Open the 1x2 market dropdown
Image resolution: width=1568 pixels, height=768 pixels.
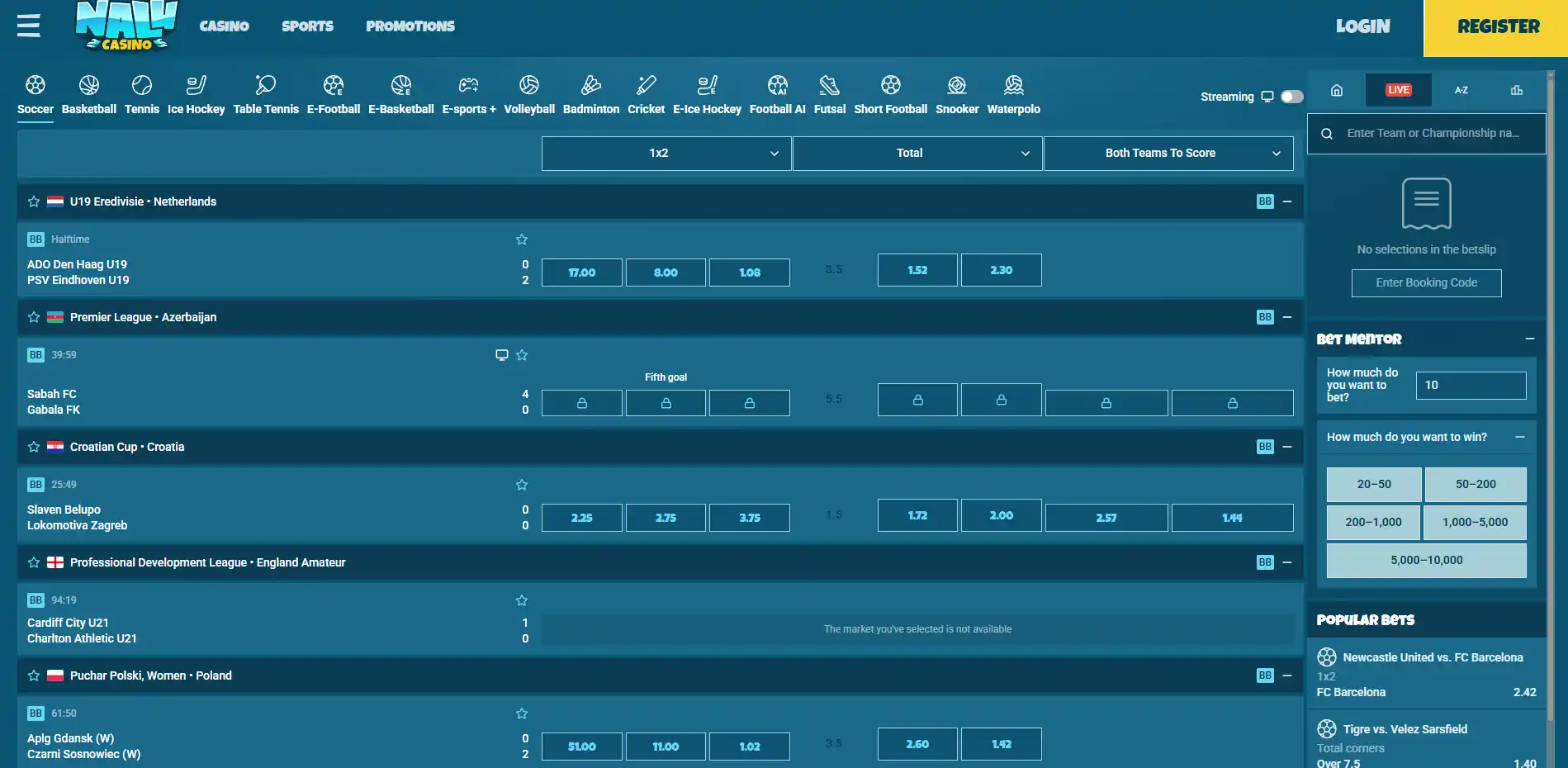(666, 154)
